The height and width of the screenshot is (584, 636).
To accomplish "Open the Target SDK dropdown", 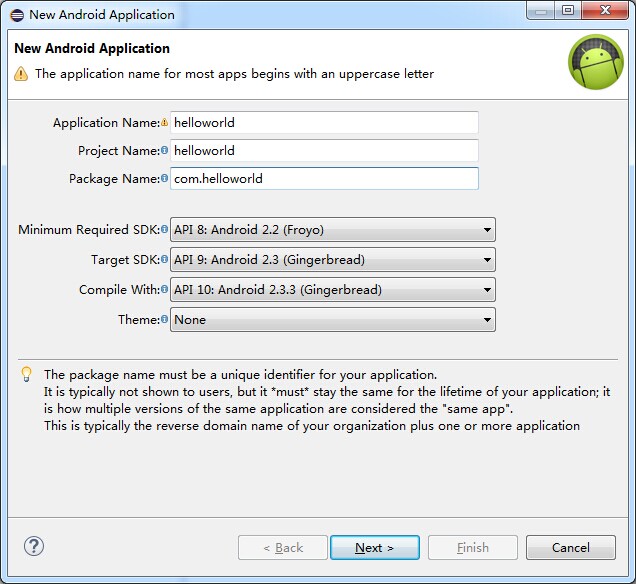I will [x=333, y=260].
